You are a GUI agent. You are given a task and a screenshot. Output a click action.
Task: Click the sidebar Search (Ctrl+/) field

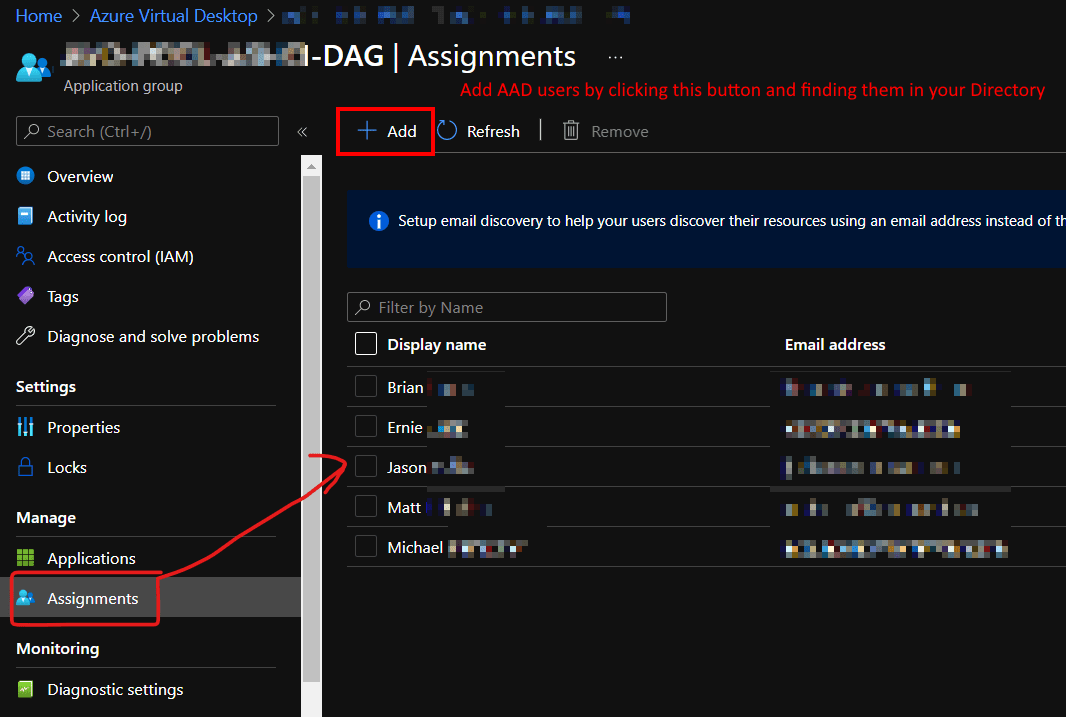[148, 131]
